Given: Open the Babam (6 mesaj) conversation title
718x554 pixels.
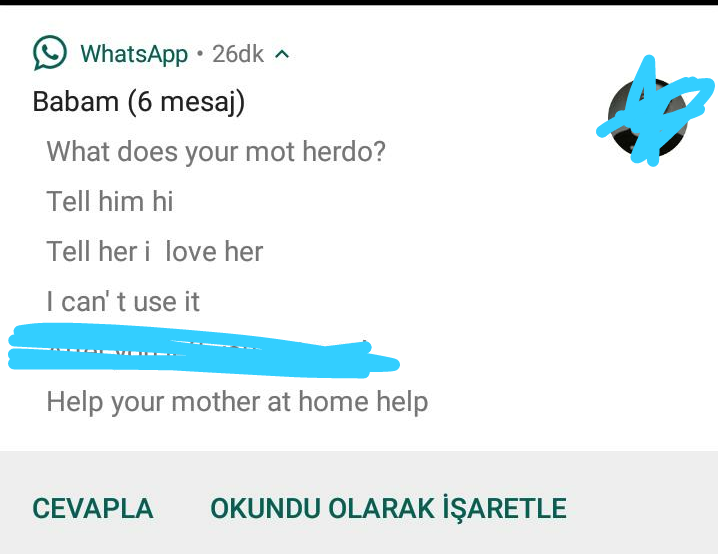Looking at the screenshot, I should tap(139, 102).
